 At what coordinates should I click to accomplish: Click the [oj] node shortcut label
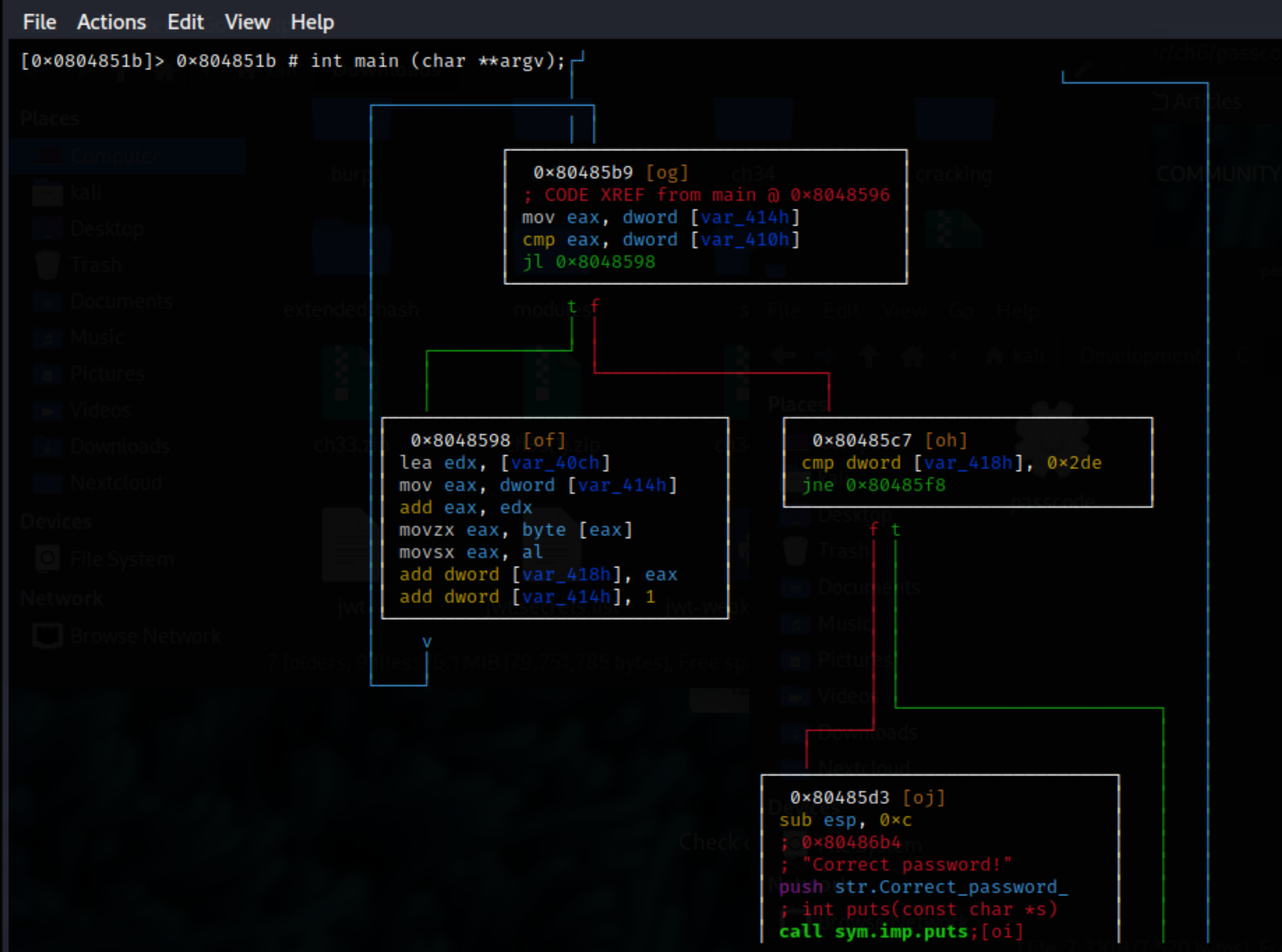coord(924,798)
